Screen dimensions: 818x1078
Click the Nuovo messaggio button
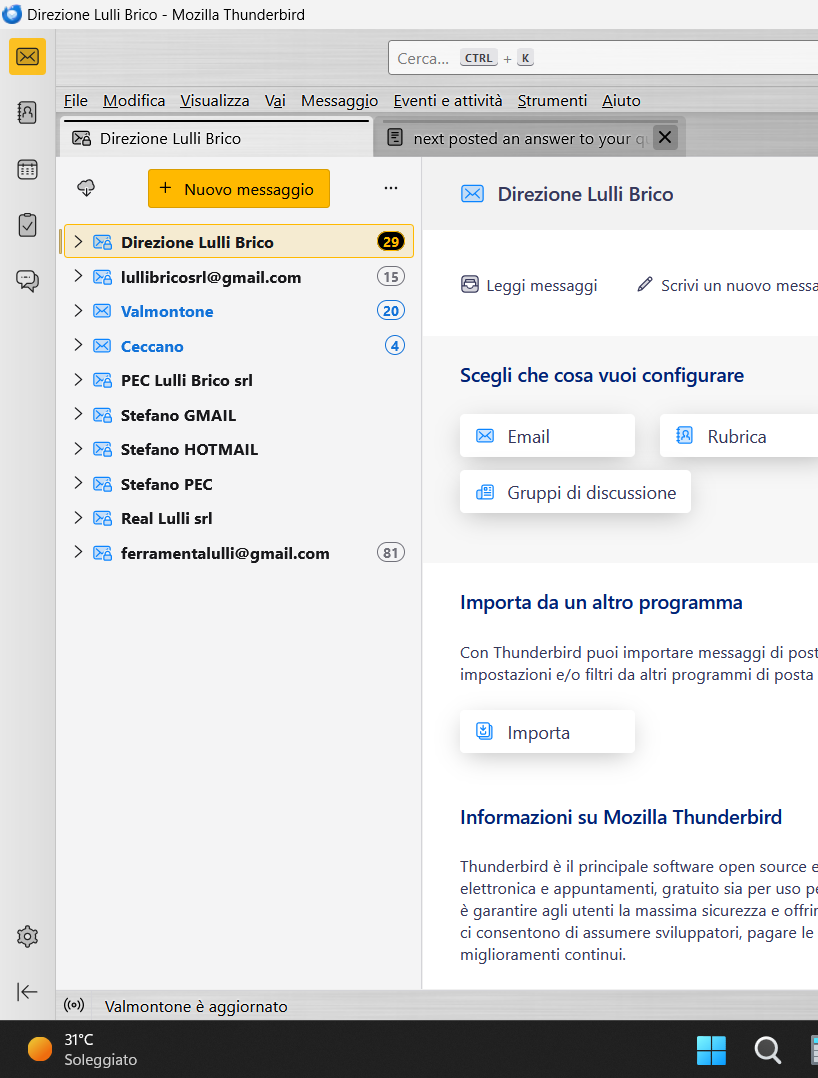coord(238,188)
